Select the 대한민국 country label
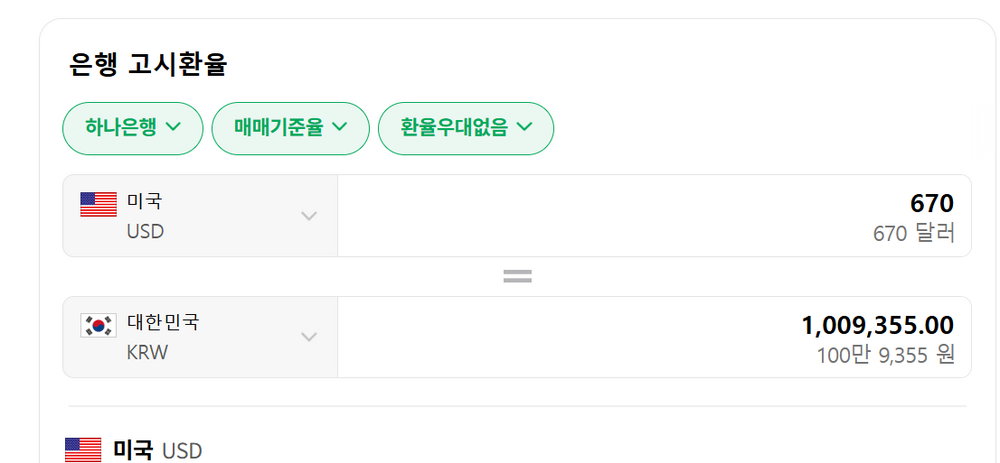 (x=162, y=323)
